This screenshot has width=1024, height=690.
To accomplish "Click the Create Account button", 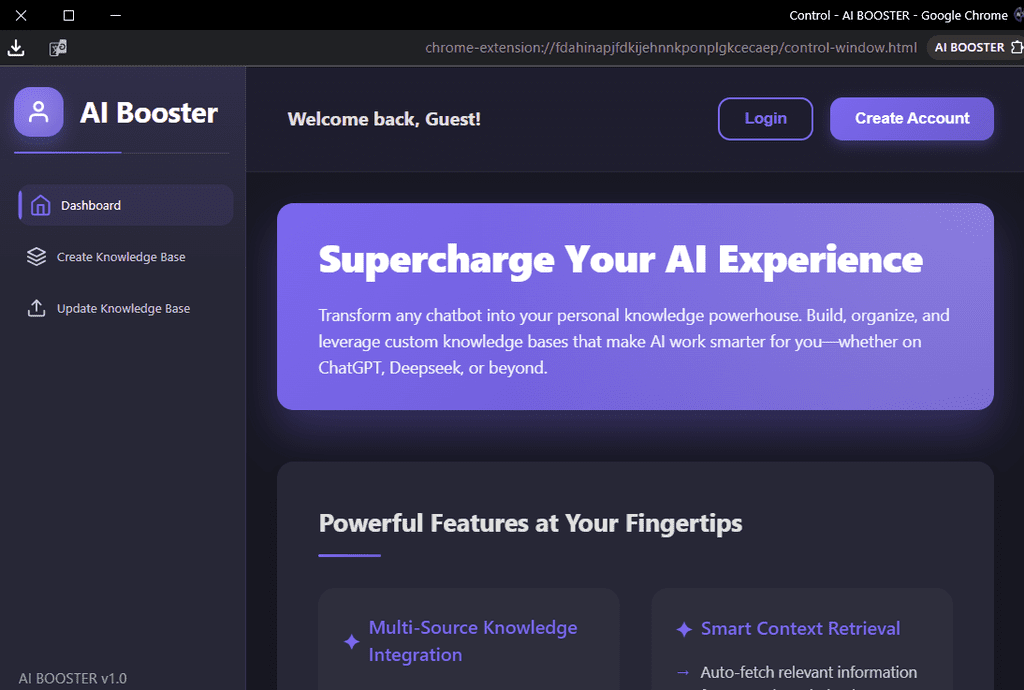I will tap(912, 119).
